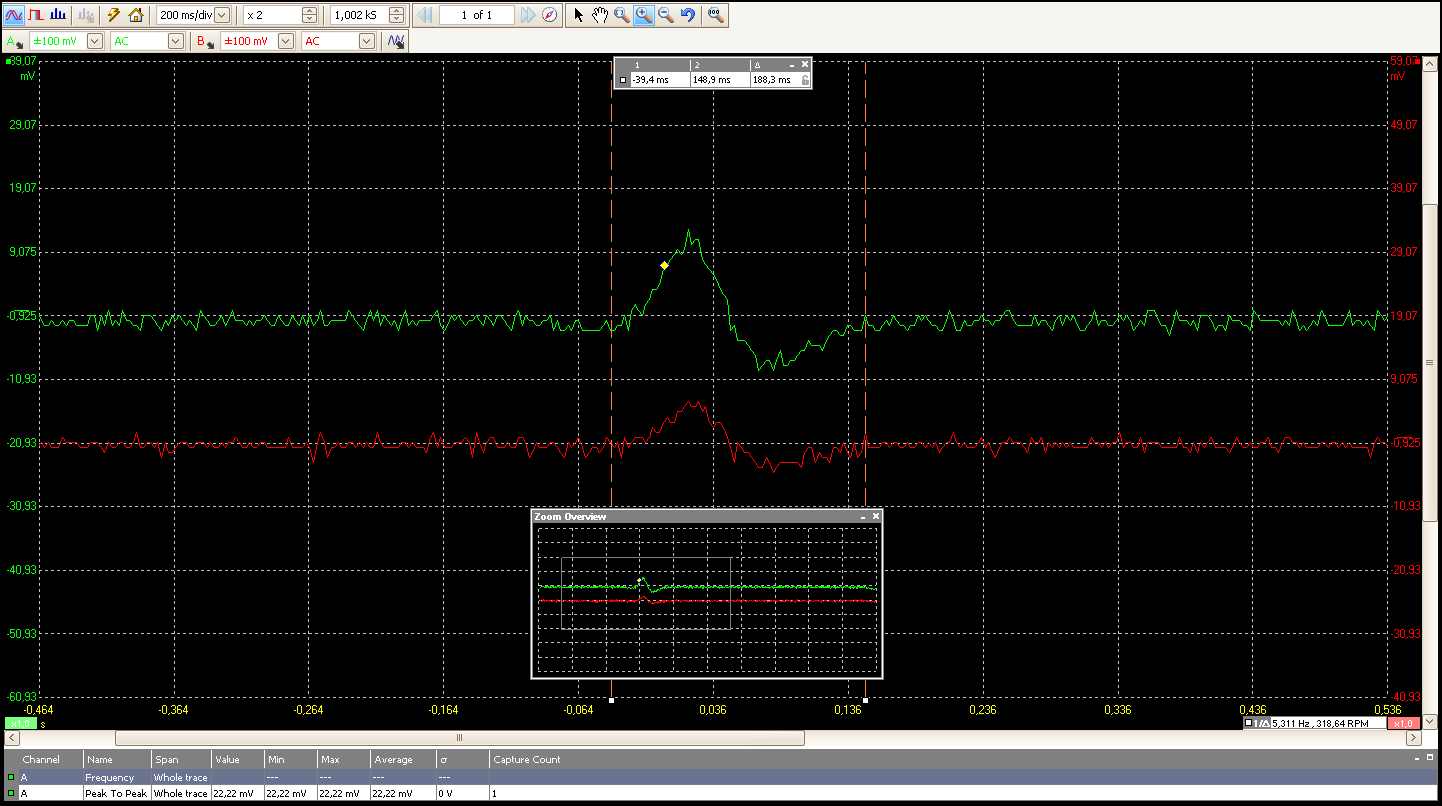Viewport: 1442px width, 806px height.
Task: Click the Home display icon
Action: click(136, 15)
